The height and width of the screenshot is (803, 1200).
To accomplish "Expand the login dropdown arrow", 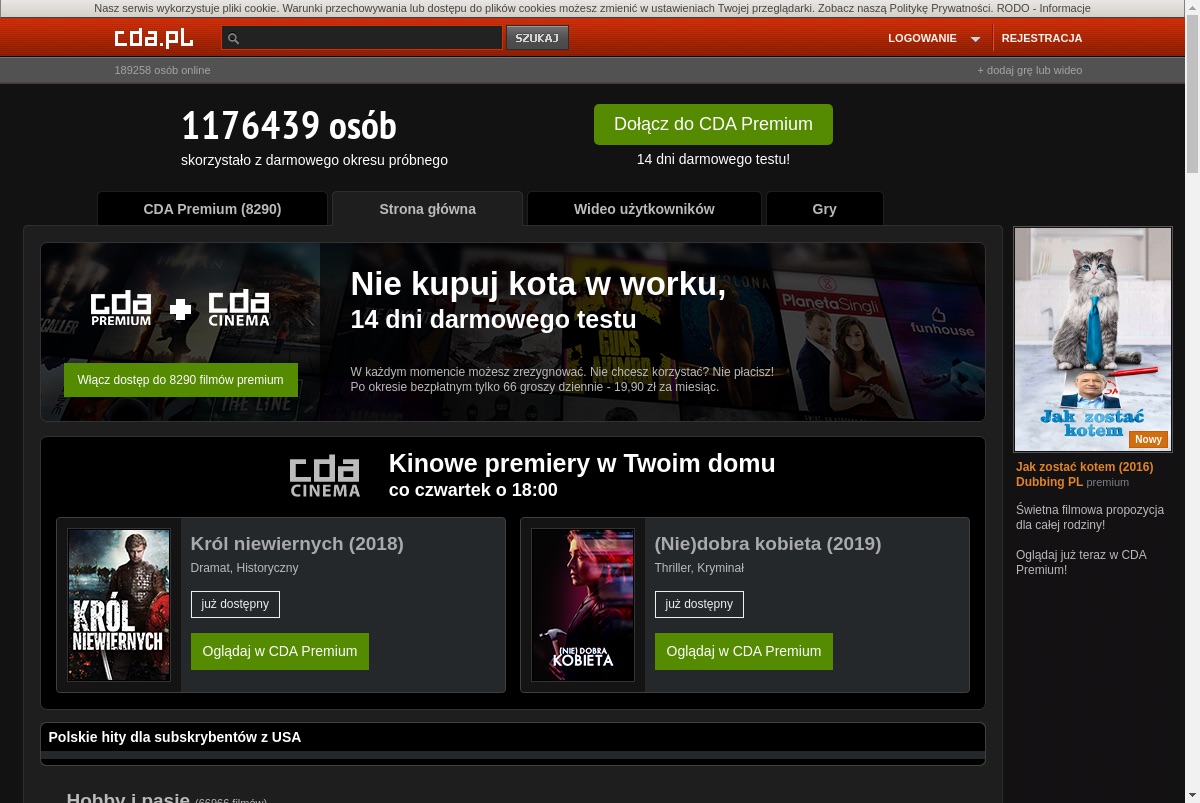I will pos(975,39).
